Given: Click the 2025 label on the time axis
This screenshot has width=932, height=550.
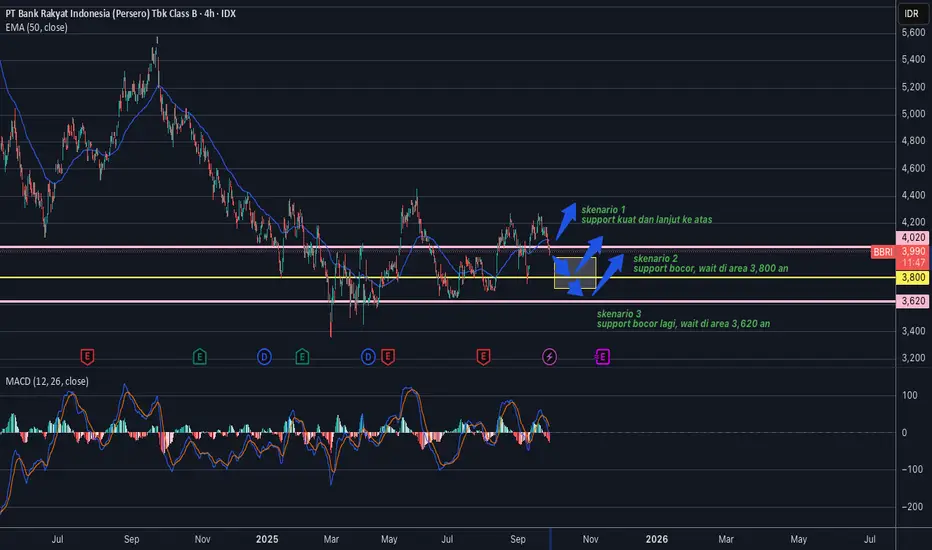Looking at the screenshot, I should [x=267, y=539].
